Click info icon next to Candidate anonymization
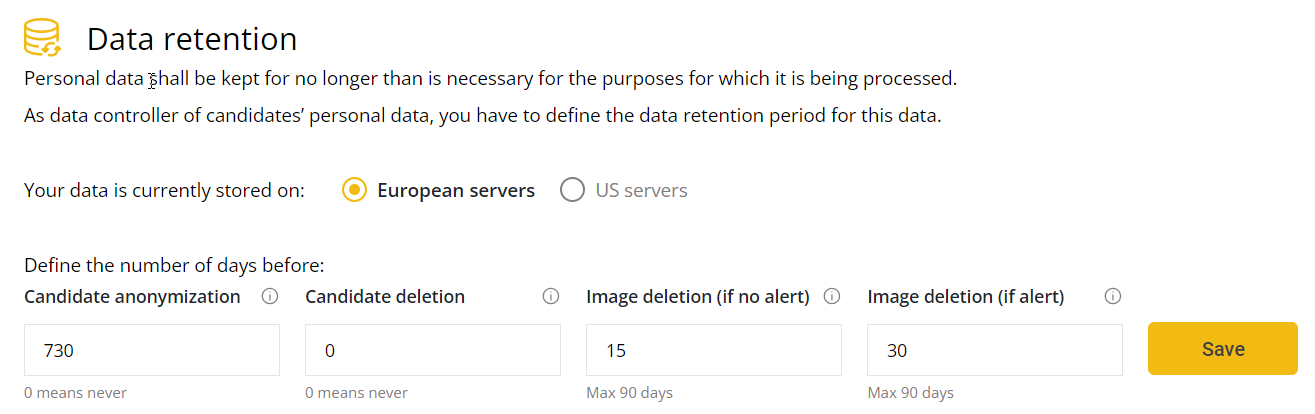The width and height of the screenshot is (1315, 414). (269, 297)
